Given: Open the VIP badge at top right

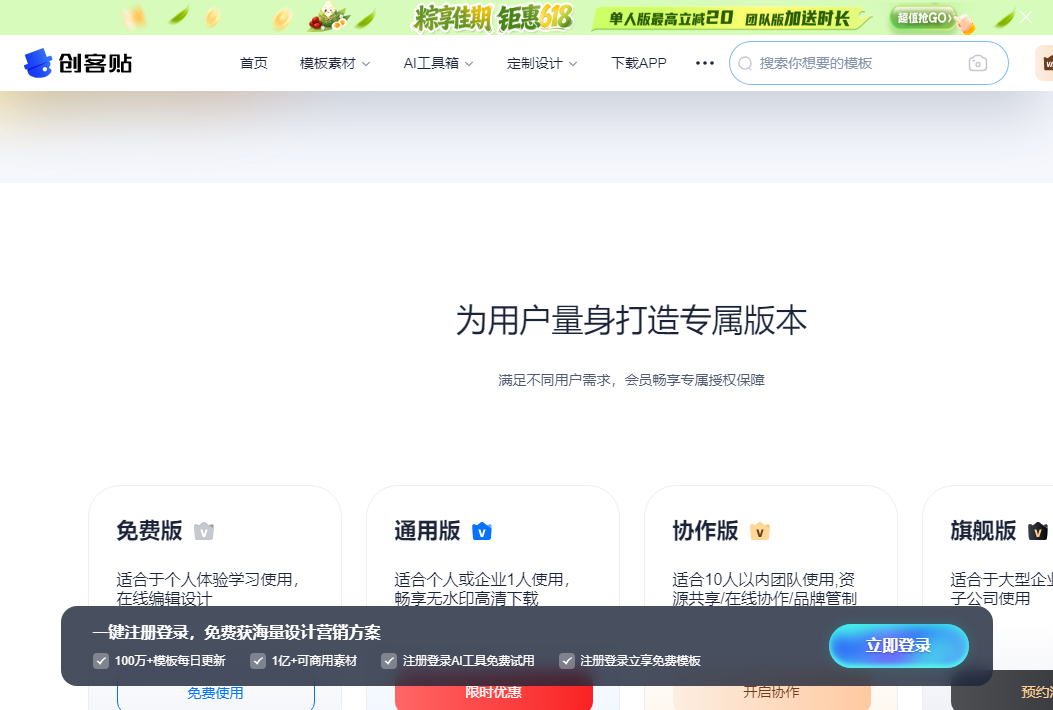Looking at the screenshot, I should point(1044,63).
